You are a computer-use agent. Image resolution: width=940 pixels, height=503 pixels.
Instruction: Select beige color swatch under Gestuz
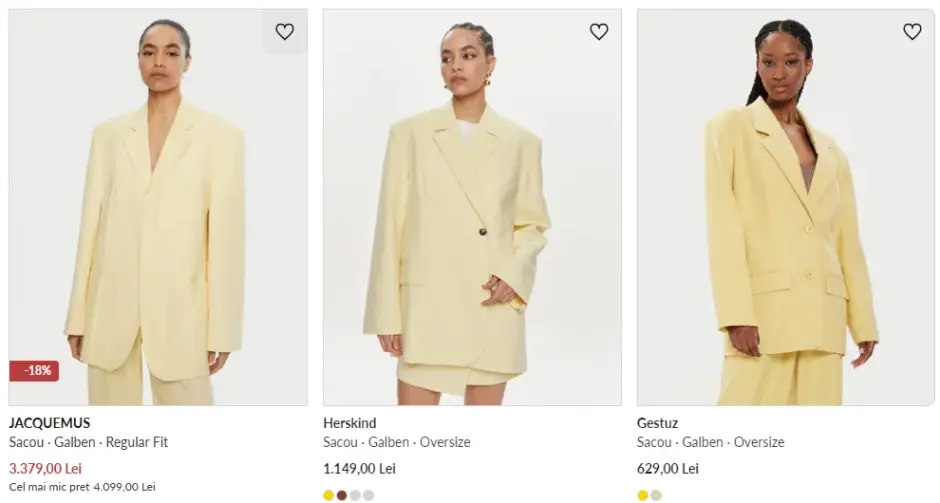656,495
